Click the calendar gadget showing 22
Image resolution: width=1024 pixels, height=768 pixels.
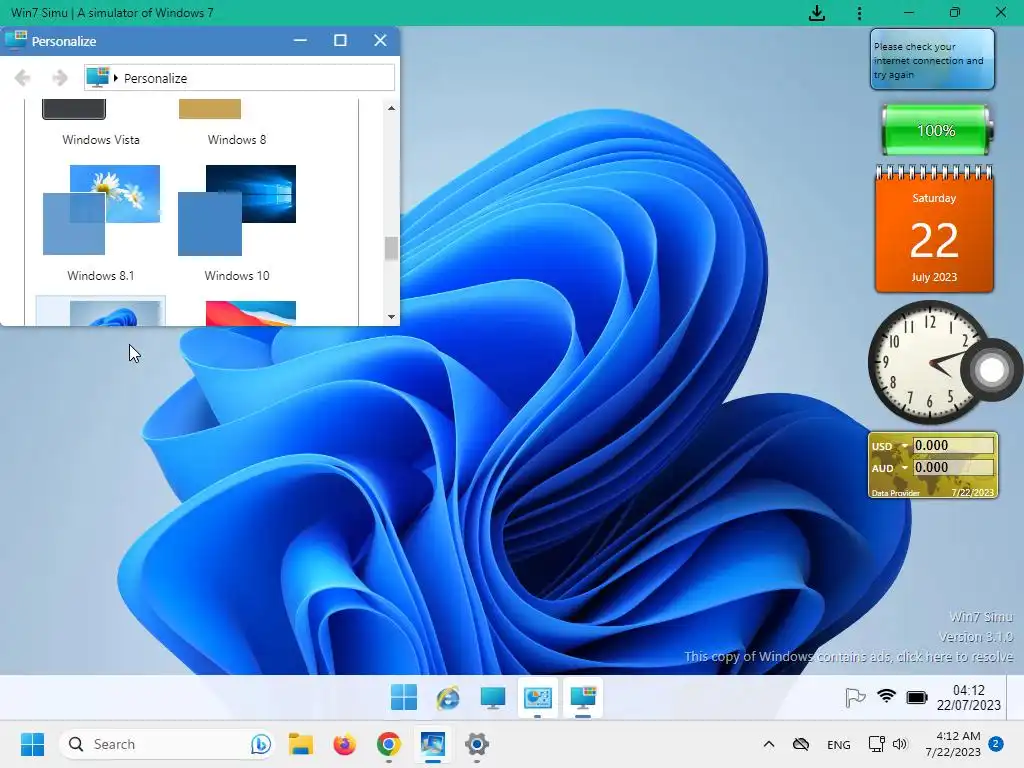934,228
